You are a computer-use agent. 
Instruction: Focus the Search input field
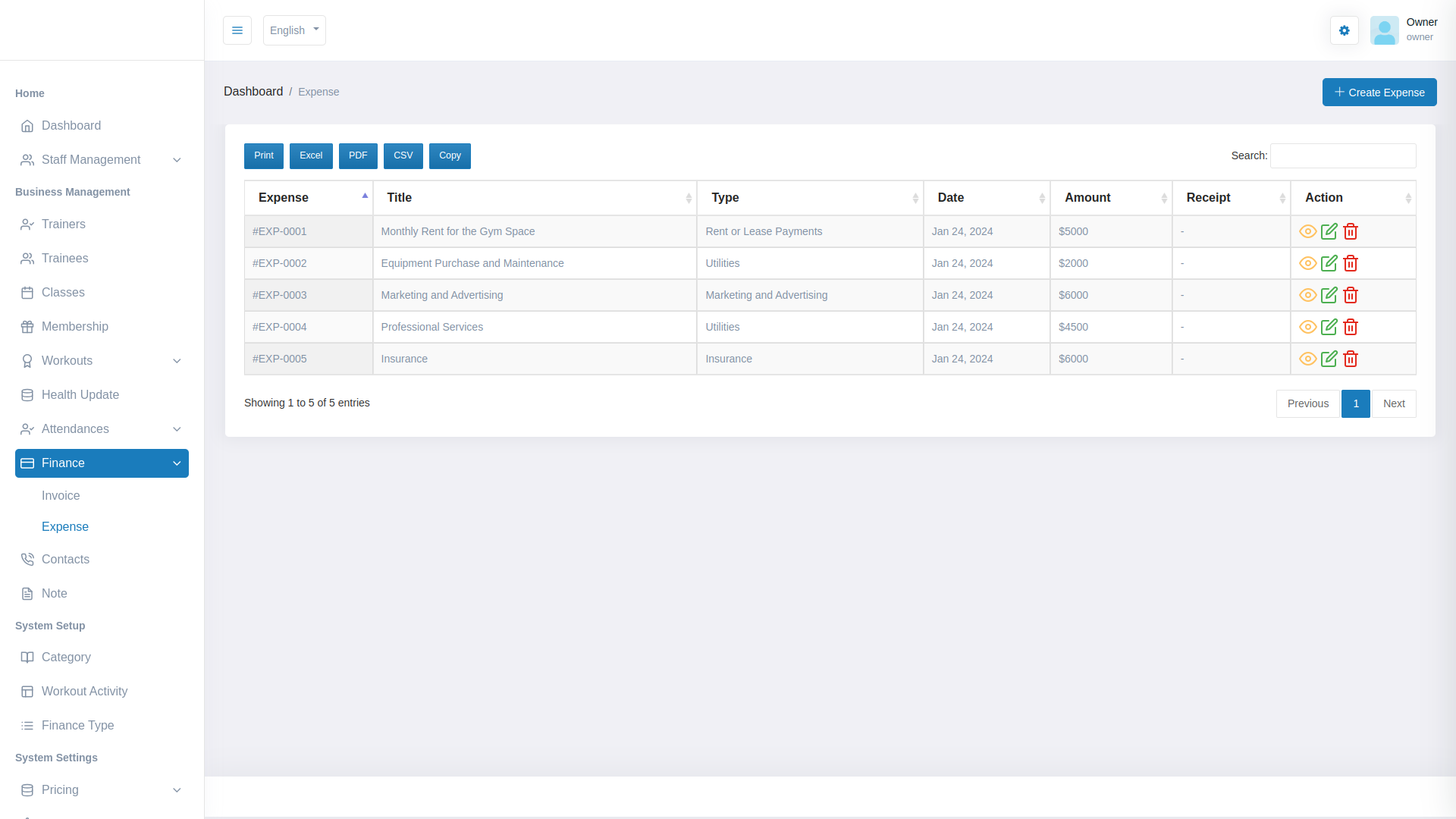click(x=1342, y=155)
